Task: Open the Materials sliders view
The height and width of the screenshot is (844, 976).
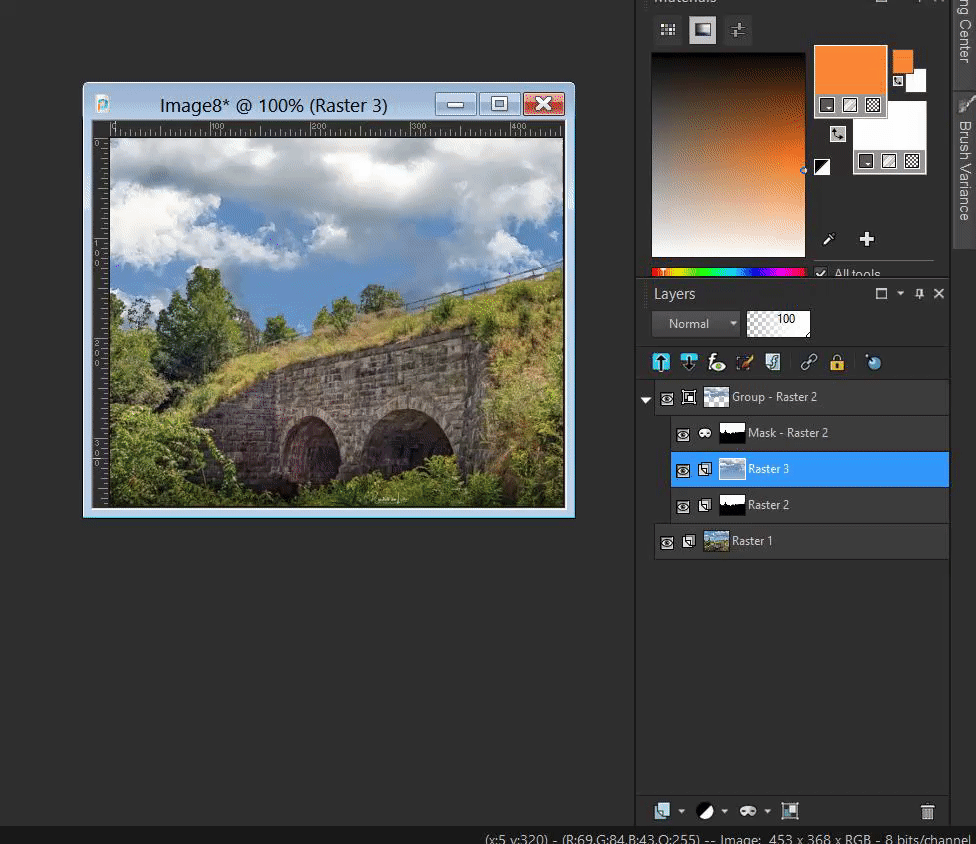Action: 738,30
